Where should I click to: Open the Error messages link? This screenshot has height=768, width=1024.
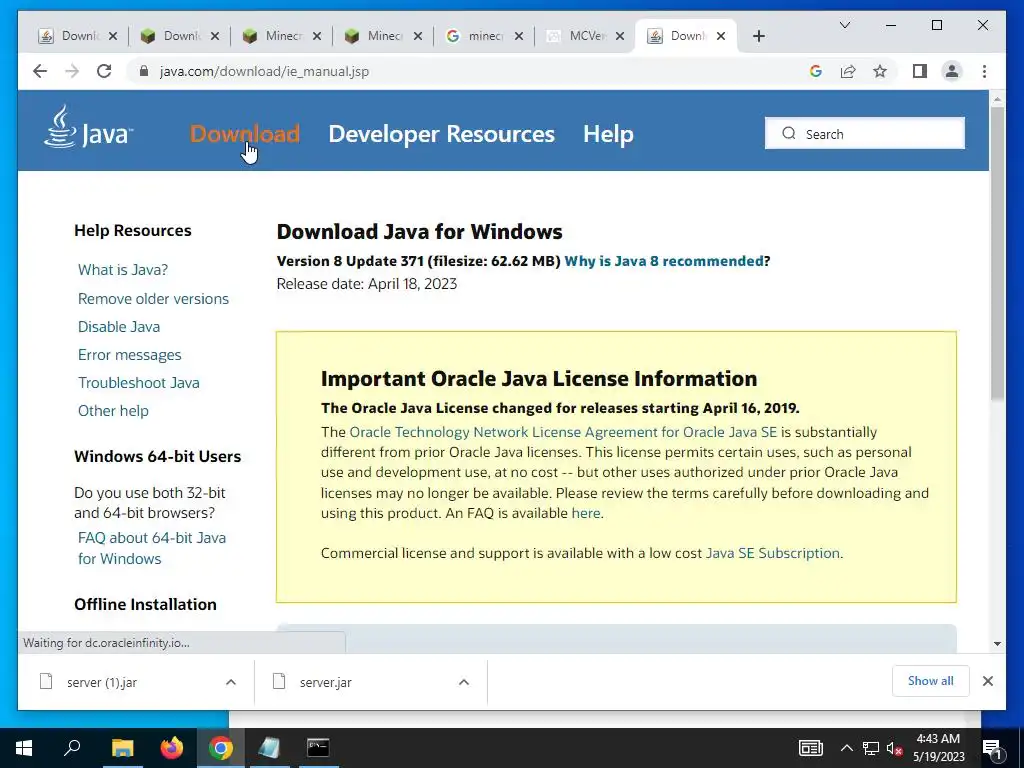click(129, 355)
